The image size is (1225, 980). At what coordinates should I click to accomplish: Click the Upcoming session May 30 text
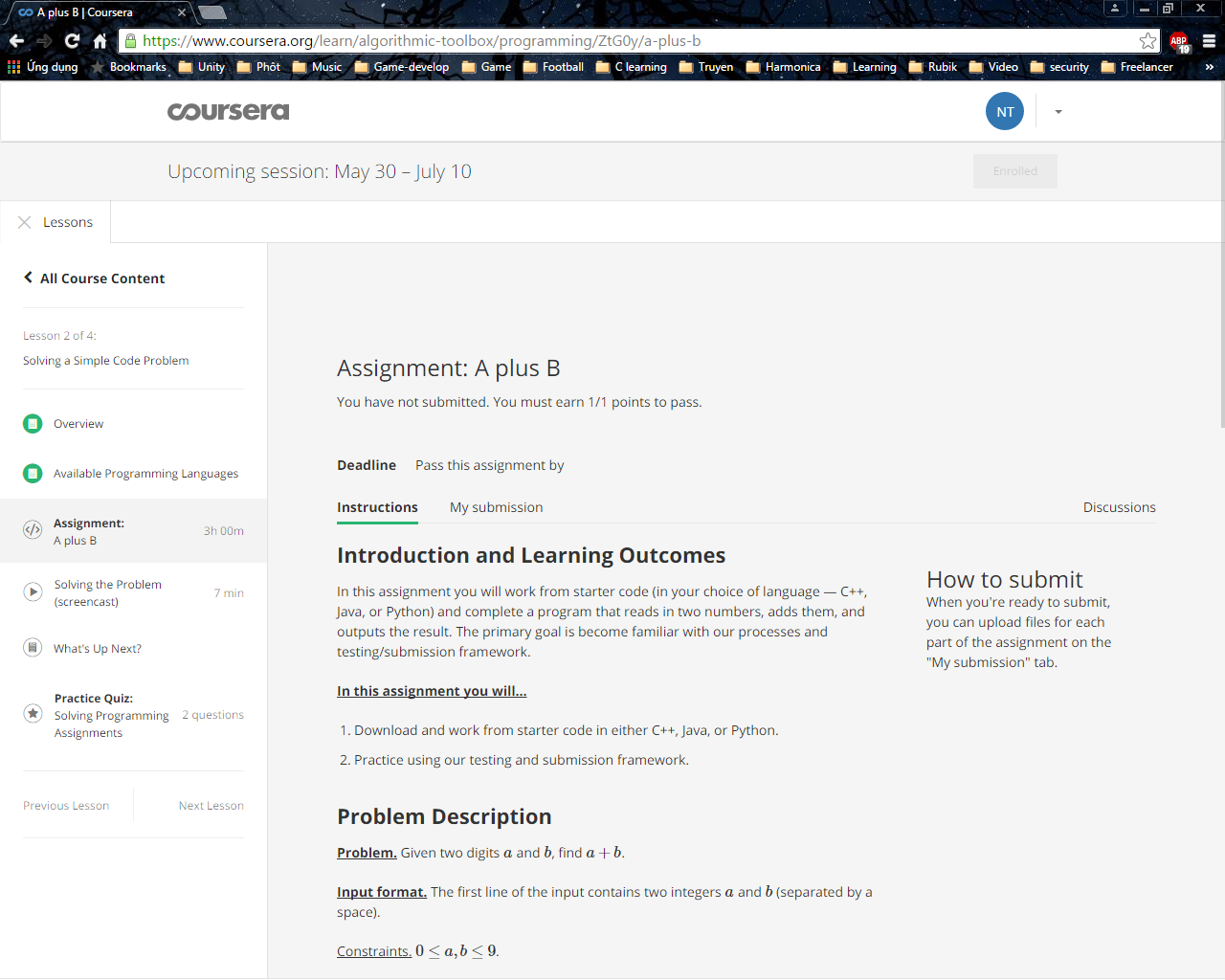coord(319,171)
